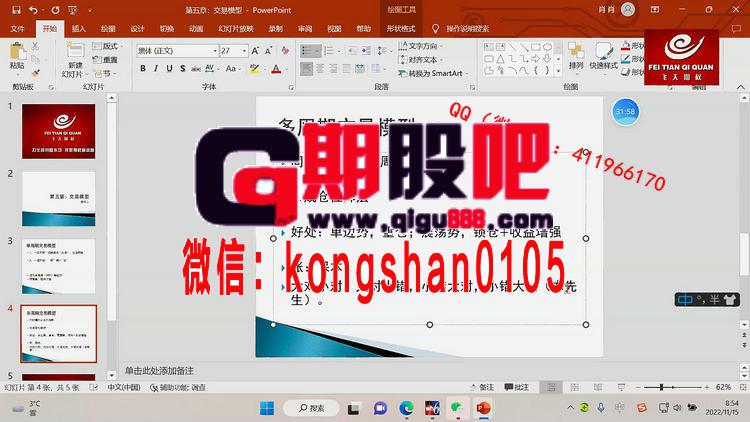Open the 文件 (File) tab

17,29
